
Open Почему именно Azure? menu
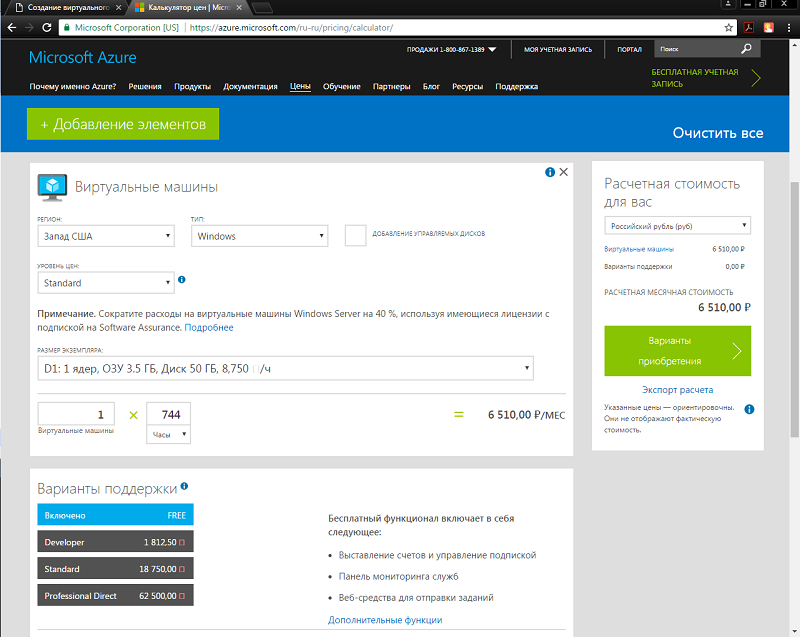tap(73, 86)
